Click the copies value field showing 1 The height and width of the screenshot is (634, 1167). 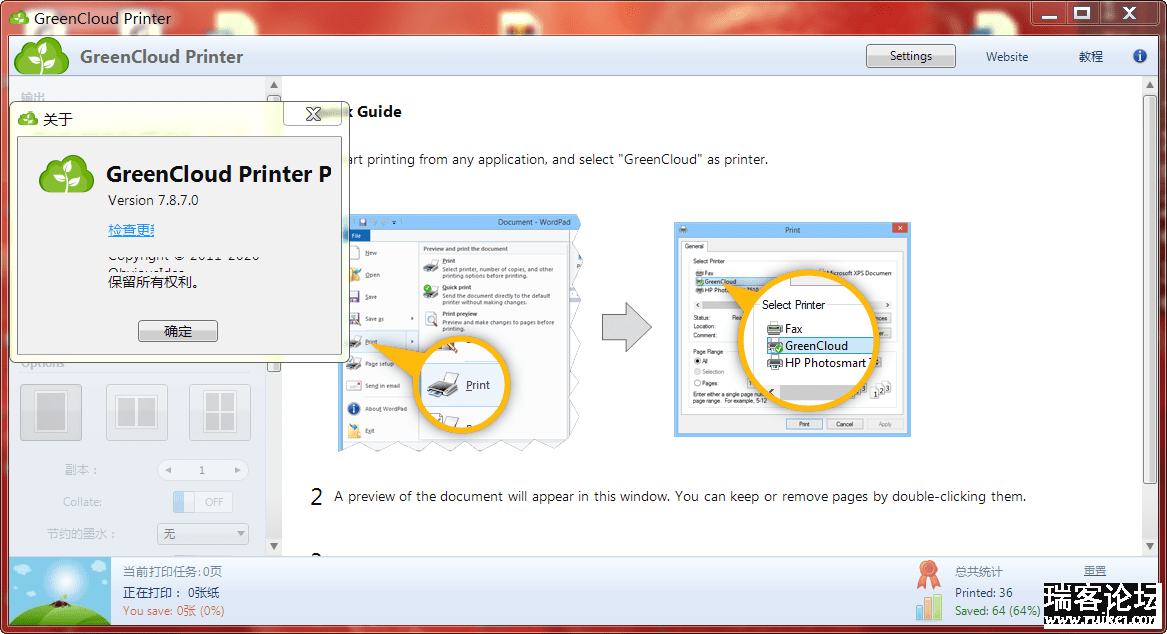[202, 470]
